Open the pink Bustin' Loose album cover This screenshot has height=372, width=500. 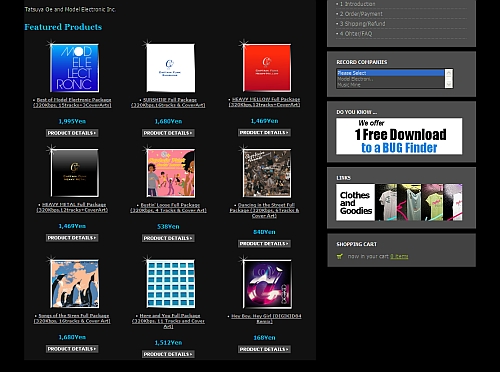tap(171, 173)
